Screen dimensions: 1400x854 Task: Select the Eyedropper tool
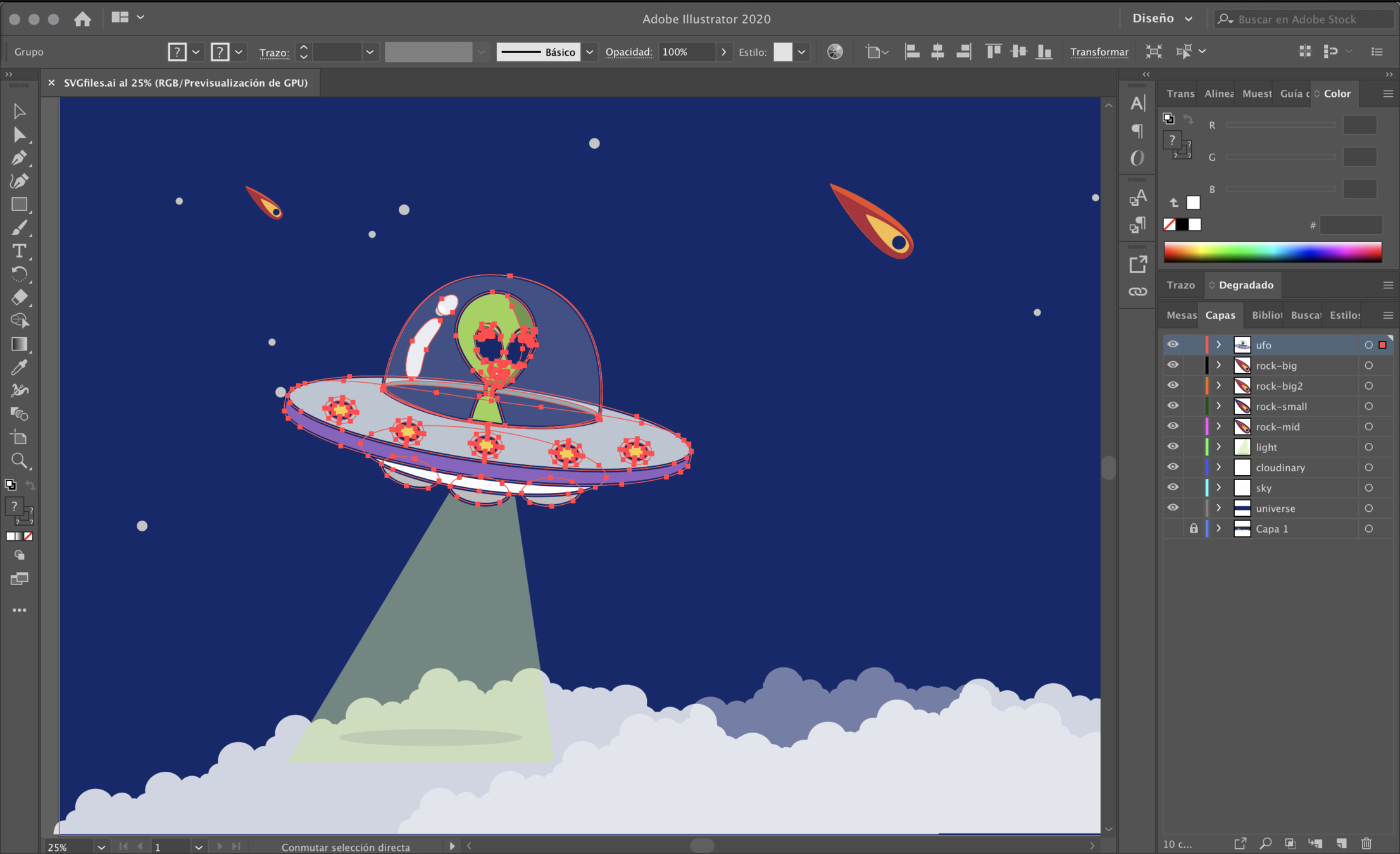(x=19, y=368)
